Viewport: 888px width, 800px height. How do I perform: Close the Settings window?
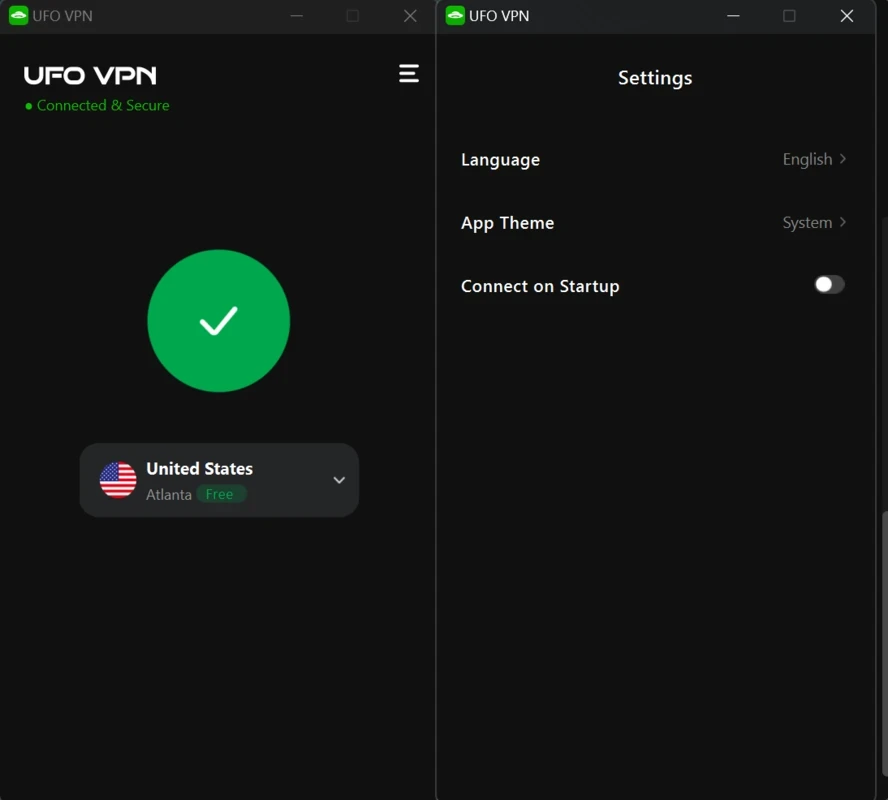pos(847,16)
